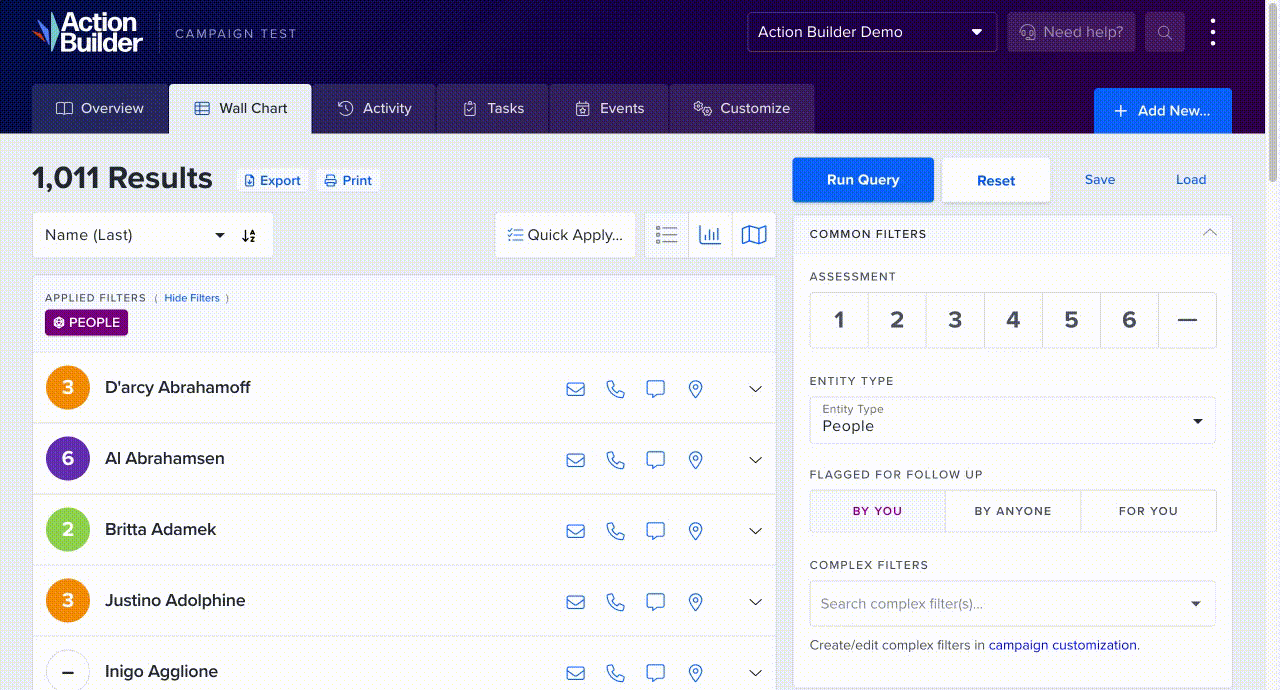
Task: Open the chat note icon for D'arcy Abrahamoff
Action: point(655,389)
